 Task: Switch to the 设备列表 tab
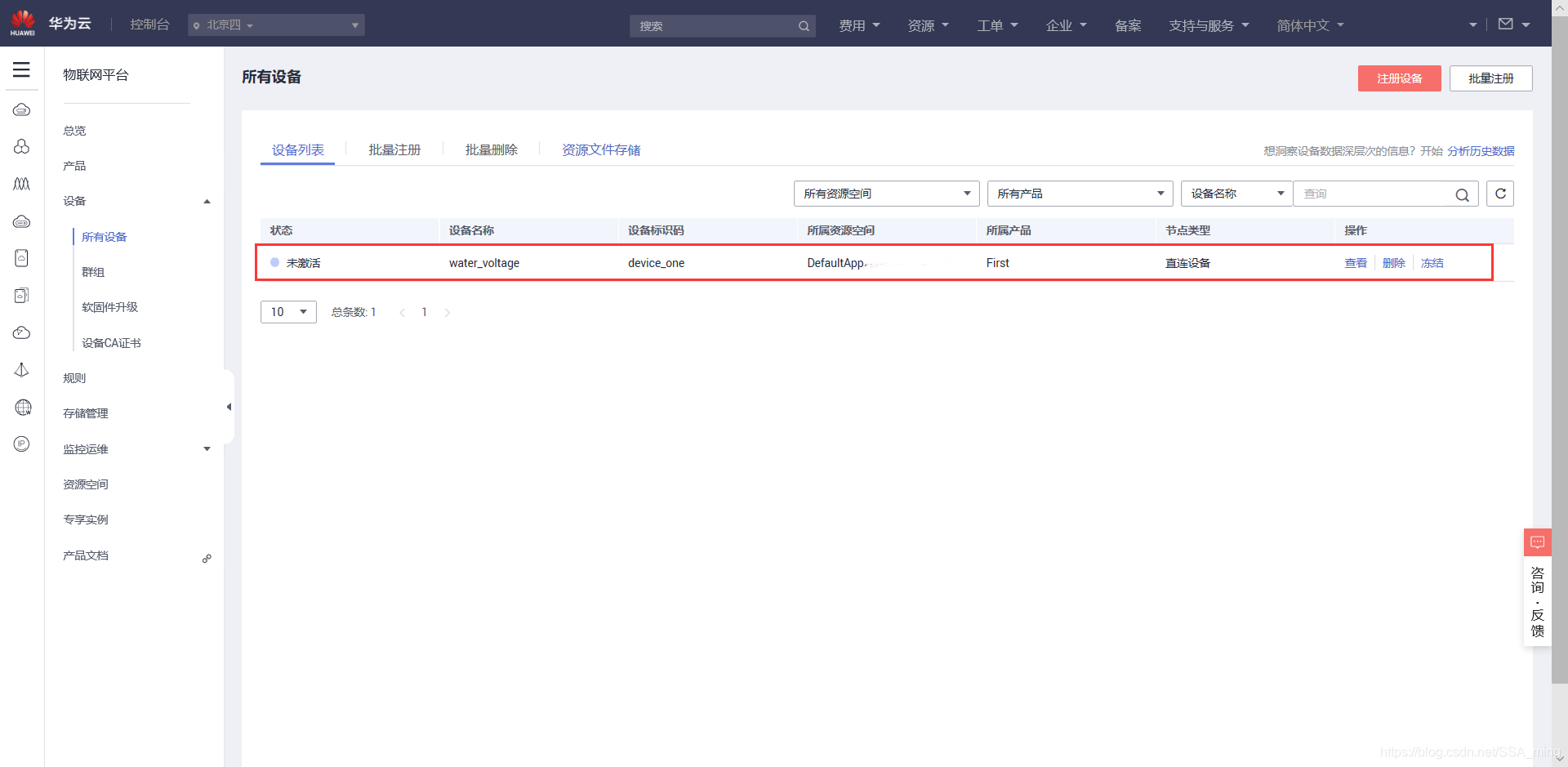298,150
